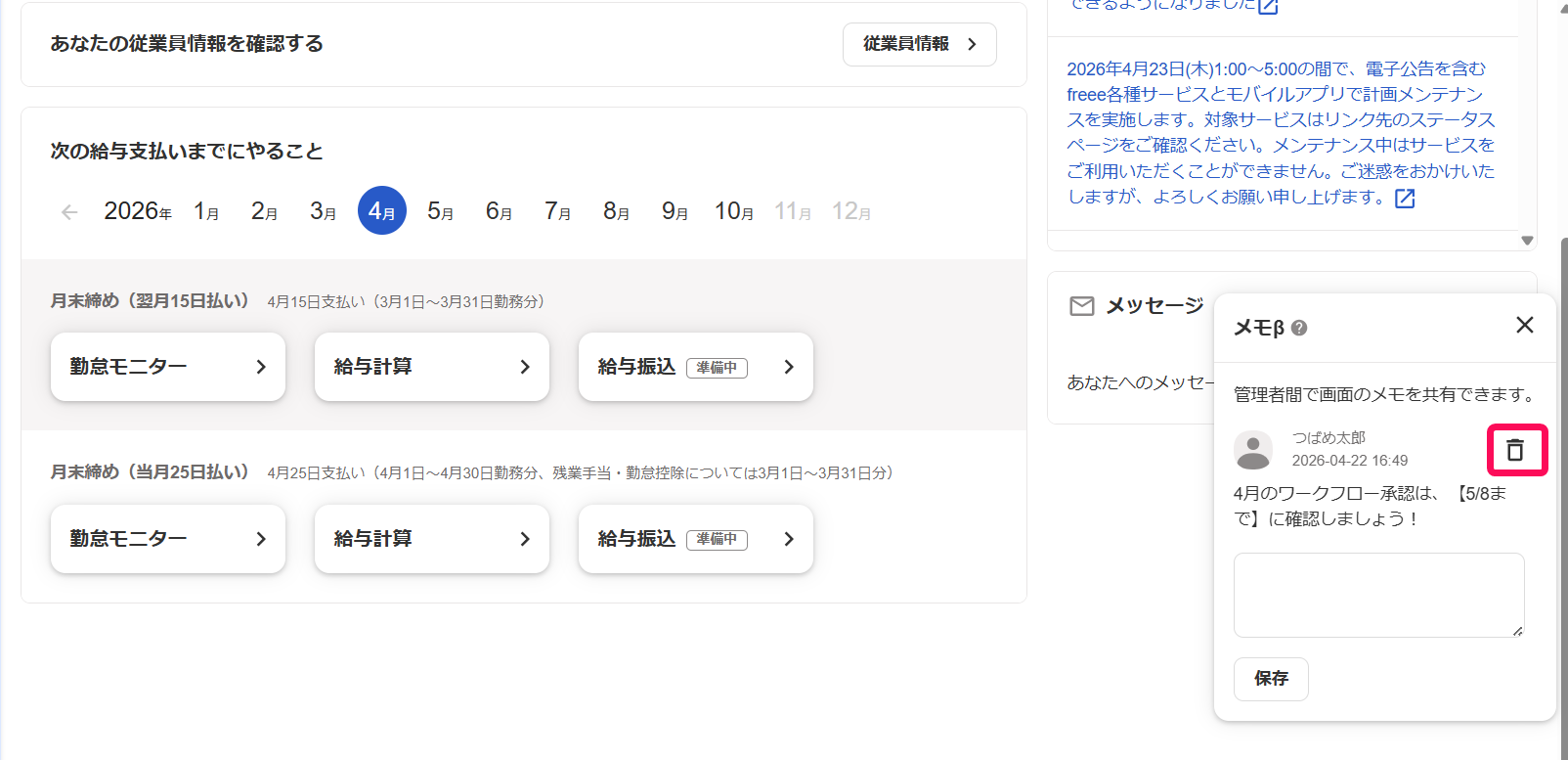Viewport: 1568px width, 760px height.
Task: Open external link icon after できるようになりました
Action: click(1269, 6)
